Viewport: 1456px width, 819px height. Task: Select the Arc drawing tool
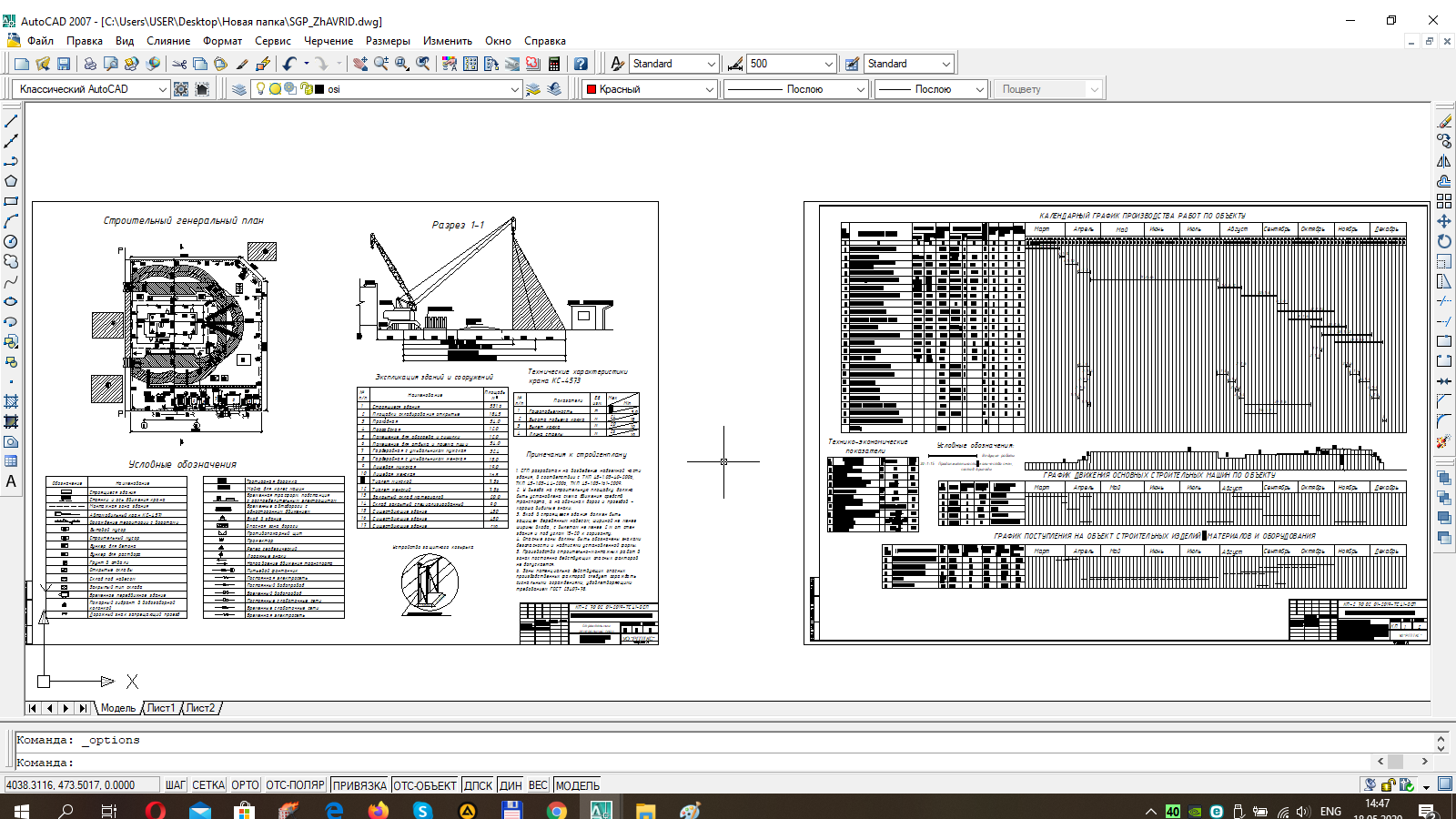(x=11, y=221)
